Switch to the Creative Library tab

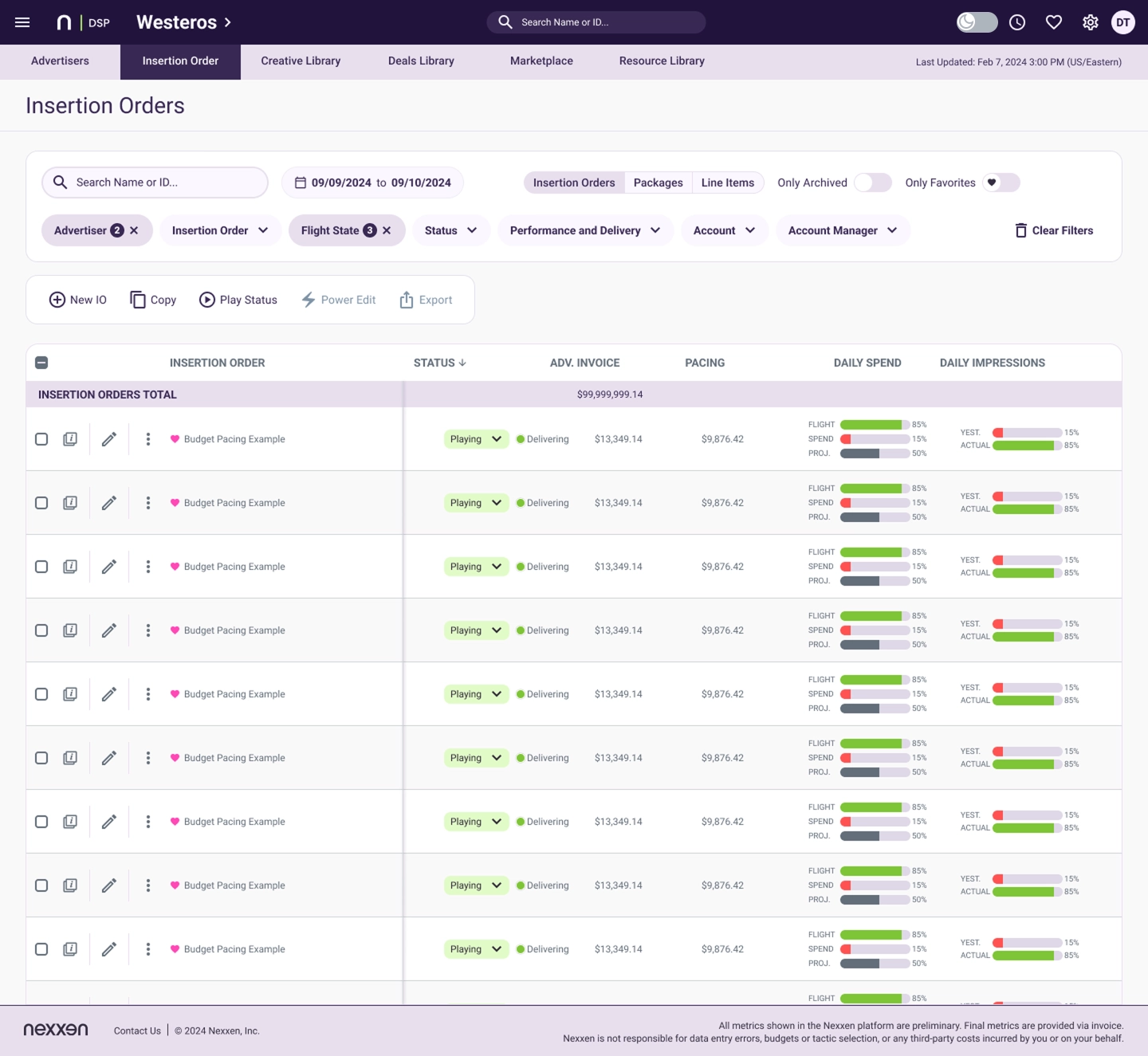[x=301, y=61]
